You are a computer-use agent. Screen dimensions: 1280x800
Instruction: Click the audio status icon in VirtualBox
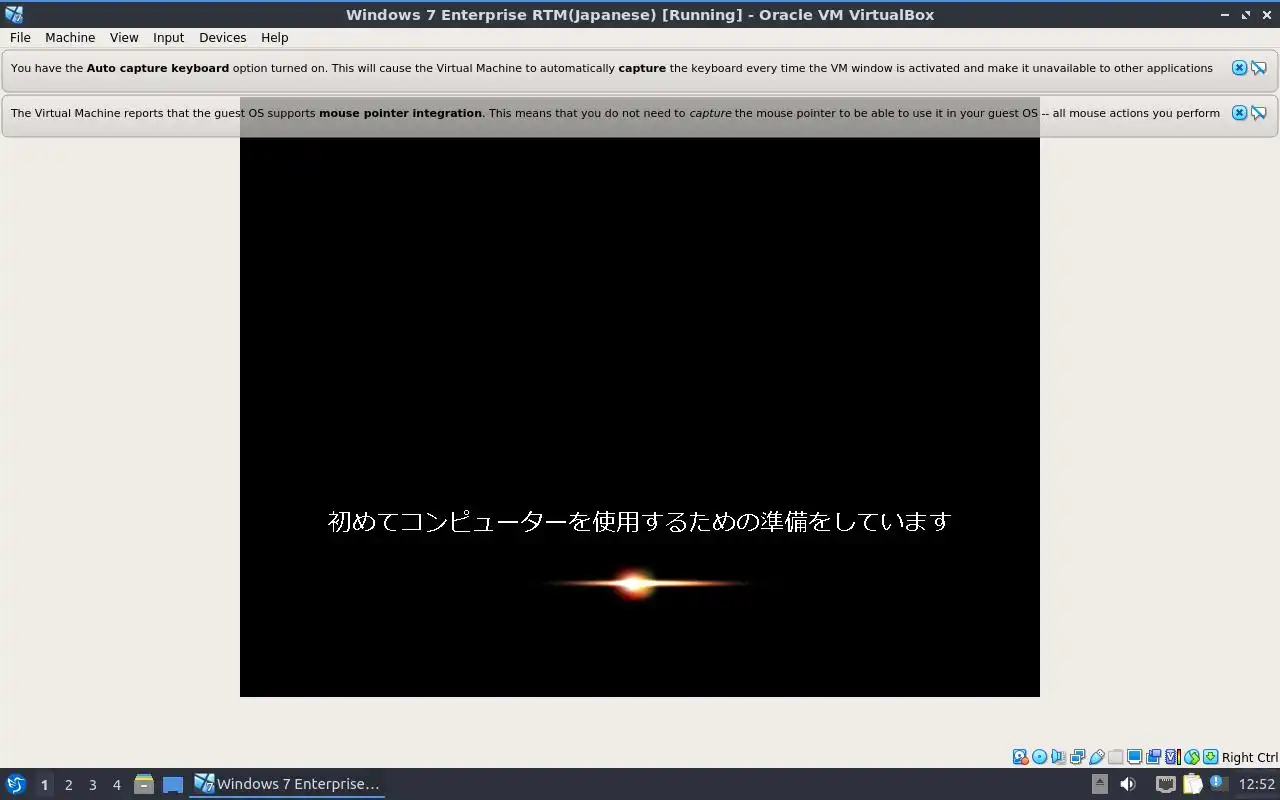click(x=1058, y=757)
